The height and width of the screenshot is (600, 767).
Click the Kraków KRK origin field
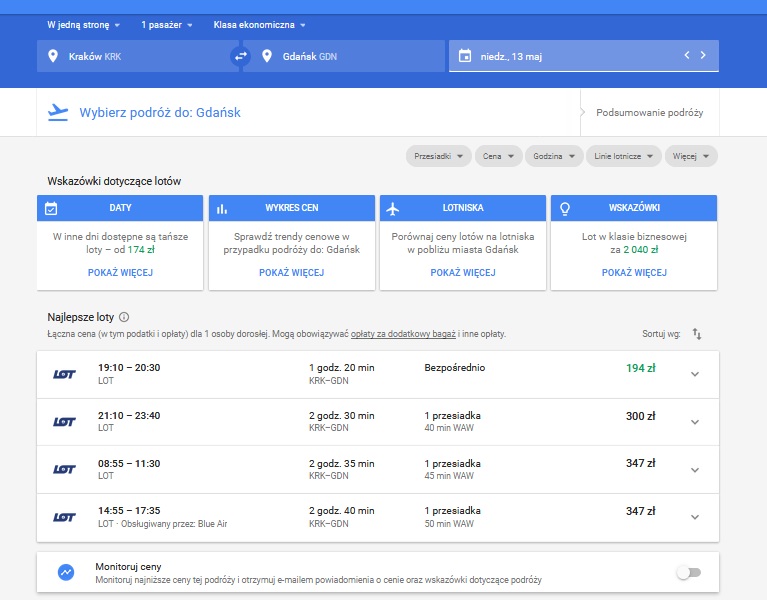[137, 56]
